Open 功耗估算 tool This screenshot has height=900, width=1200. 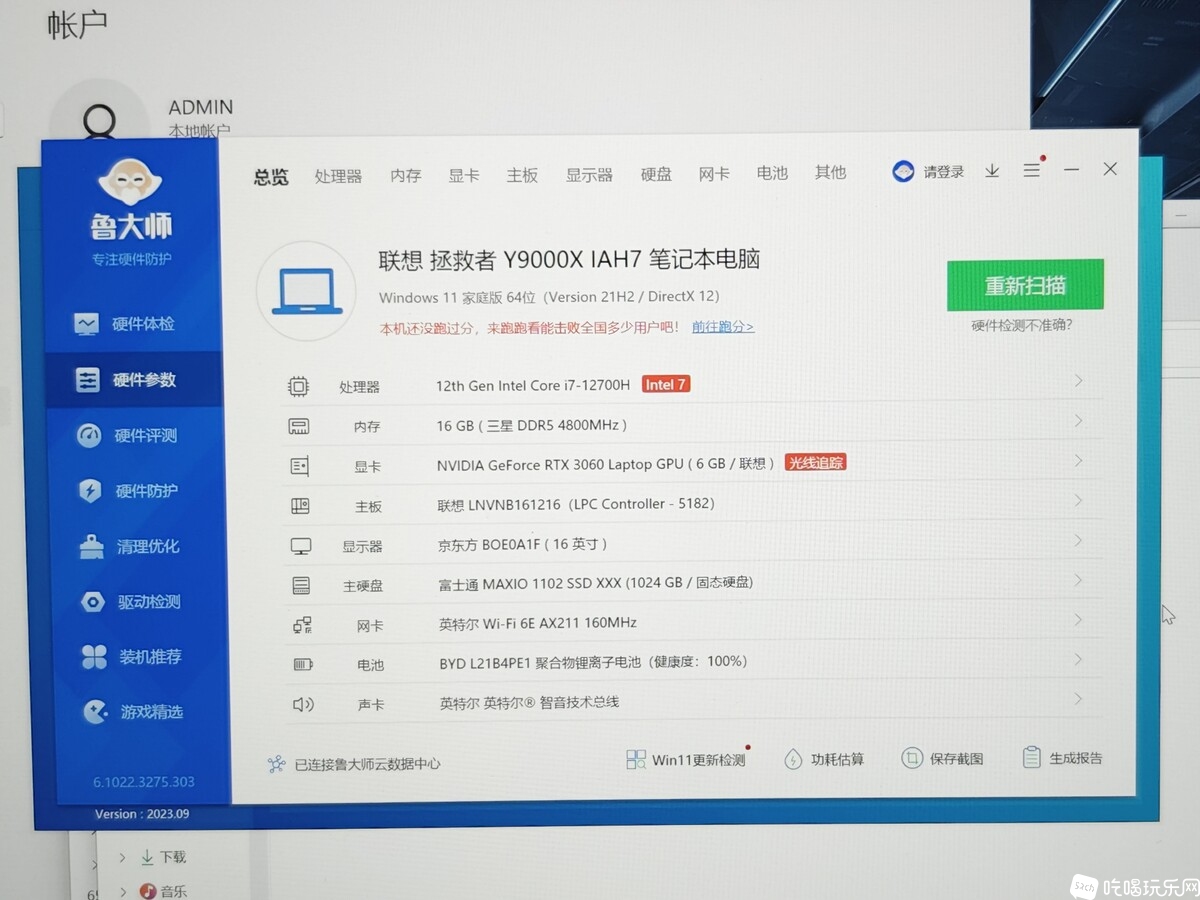(824, 759)
